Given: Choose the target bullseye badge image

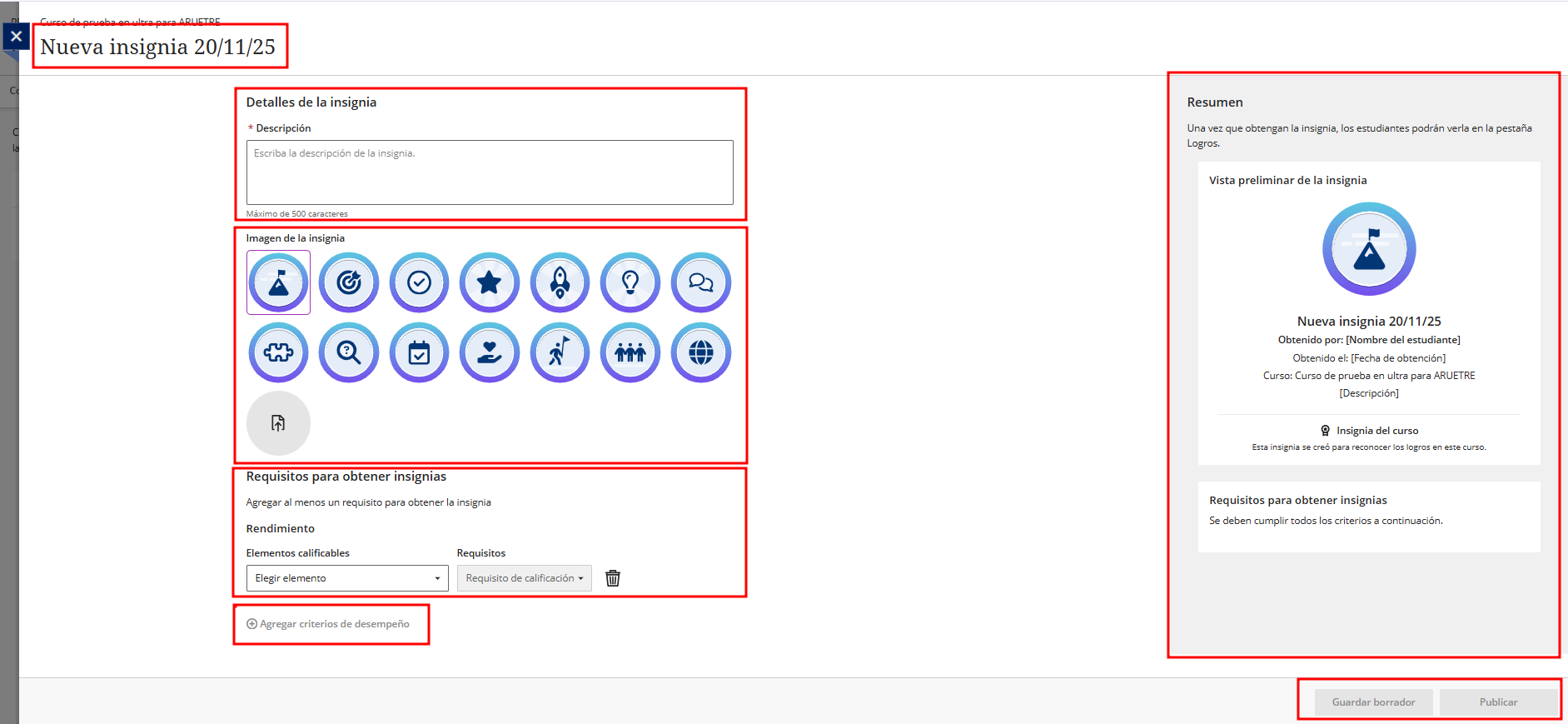Looking at the screenshot, I should (x=349, y=283).
